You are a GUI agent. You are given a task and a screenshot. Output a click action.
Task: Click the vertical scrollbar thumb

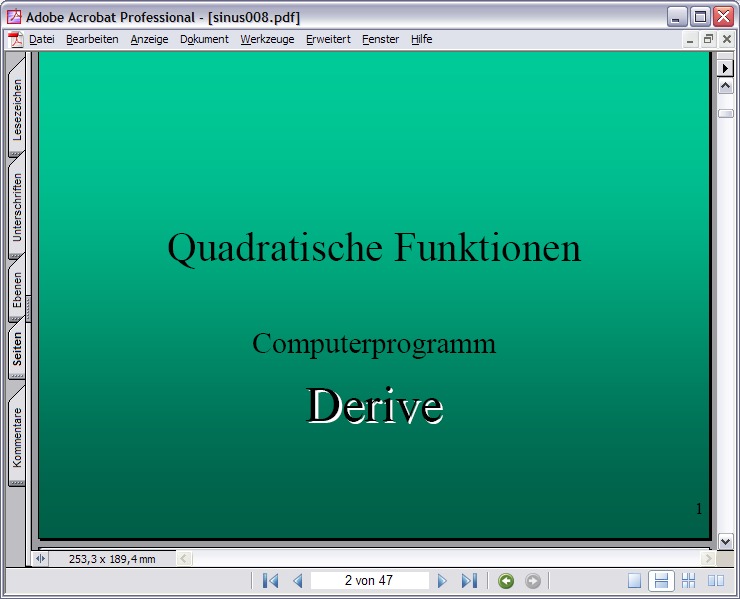click(725, 113)
